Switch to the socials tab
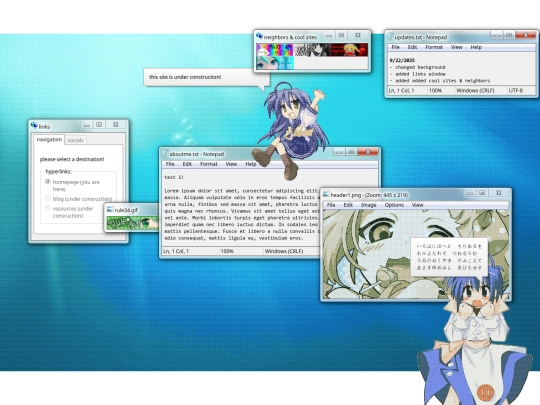This screenshot has width=540, height=405. click(x=75, y=140)
